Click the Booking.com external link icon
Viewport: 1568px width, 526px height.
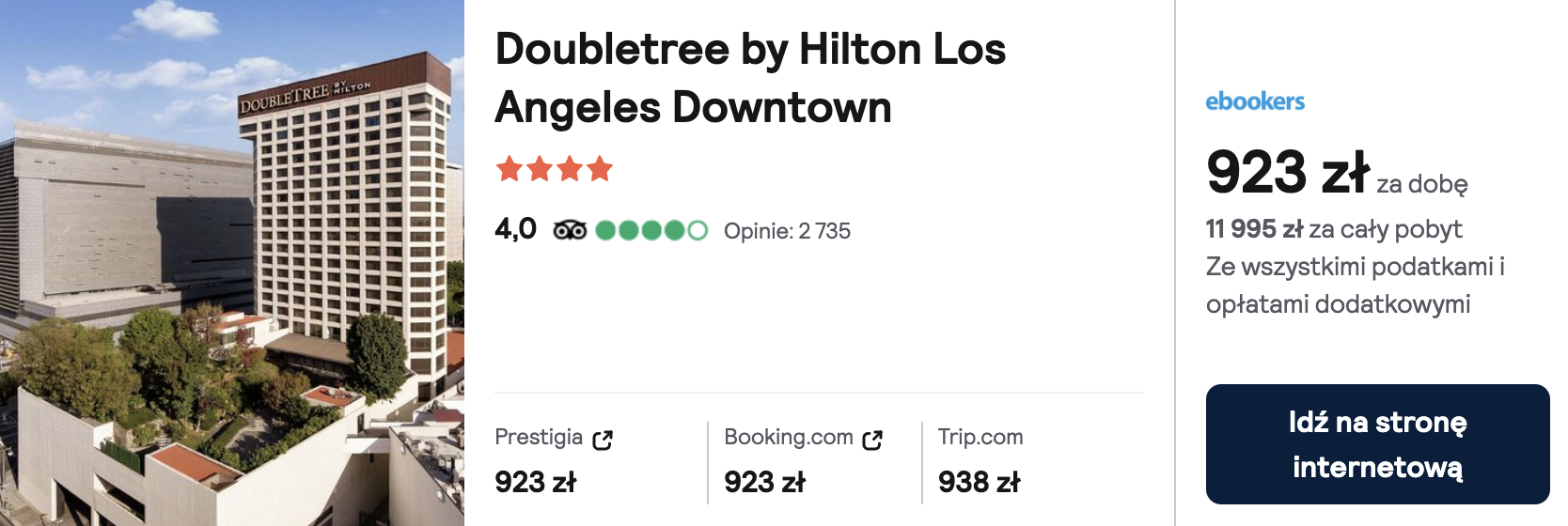click(872, 440)
